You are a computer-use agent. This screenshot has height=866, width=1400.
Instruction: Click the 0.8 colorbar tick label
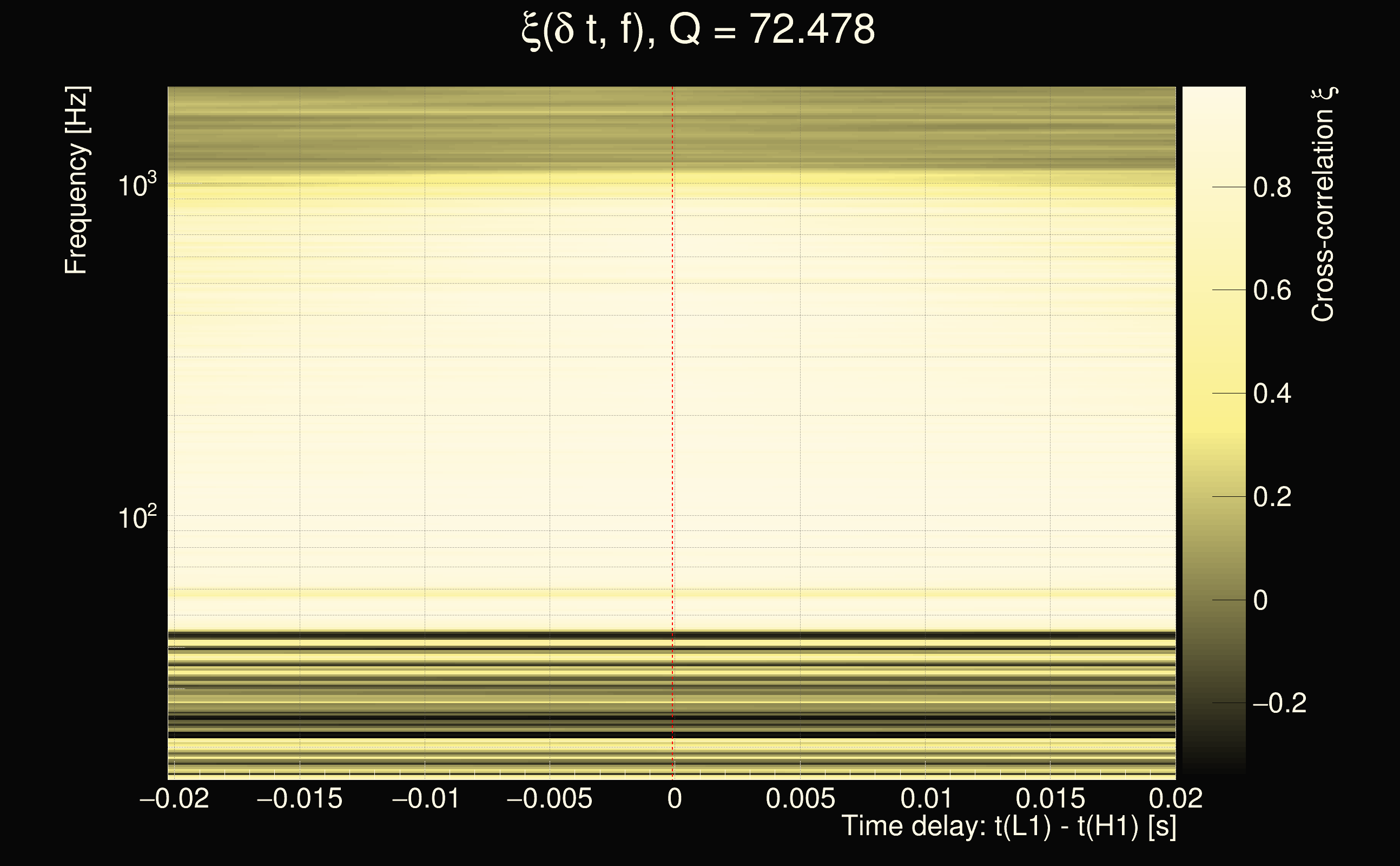click(x=1272, y=188)
